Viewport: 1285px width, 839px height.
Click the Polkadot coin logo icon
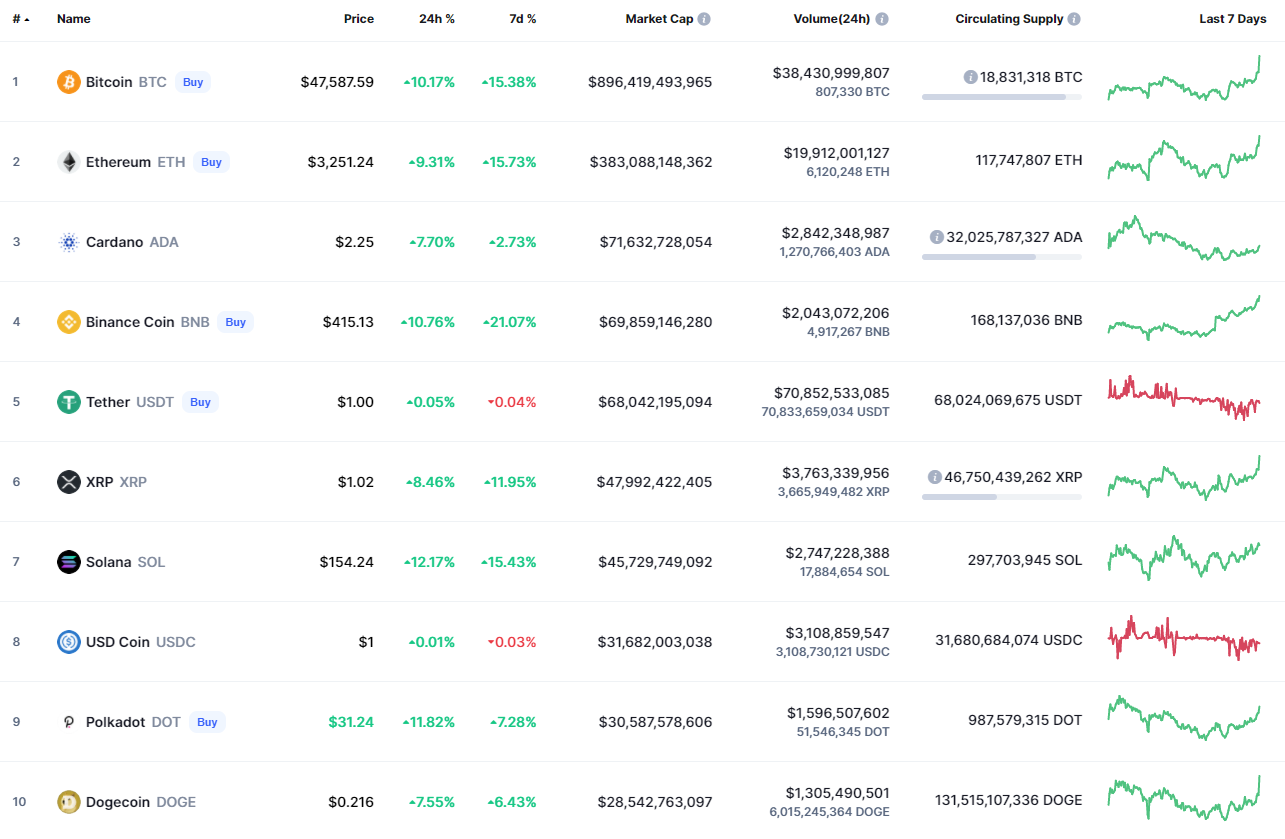pyautogui.click(x=69, y=722)
